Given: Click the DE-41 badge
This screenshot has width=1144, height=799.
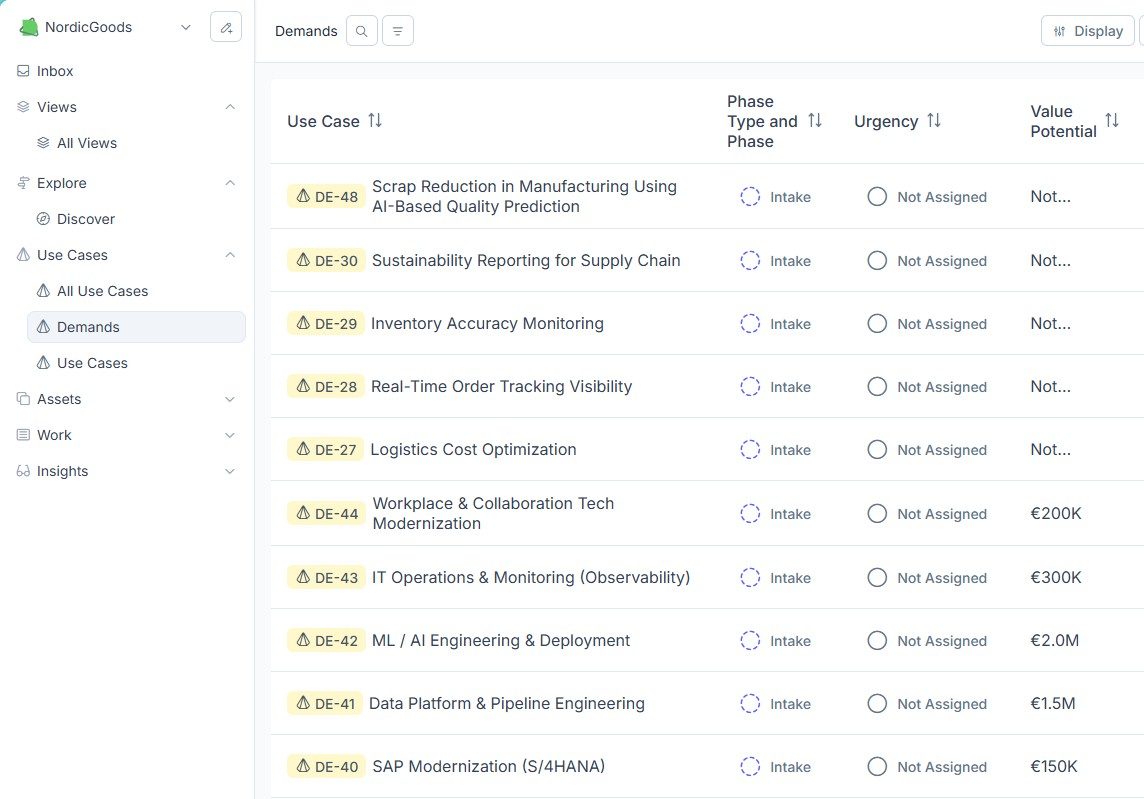Looking at the screenshot, I should pos(325,703).
